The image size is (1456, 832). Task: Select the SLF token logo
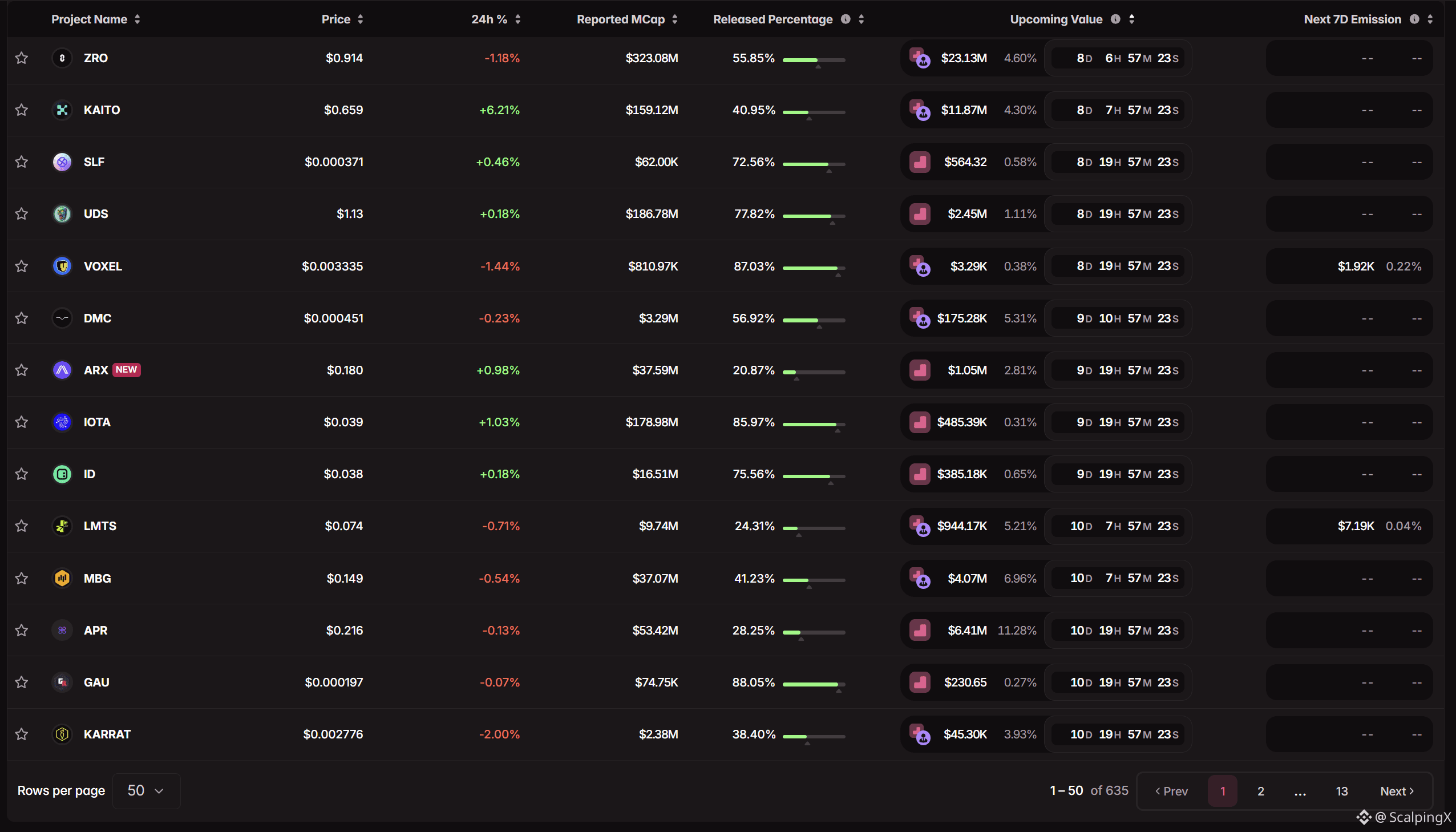[x=62, y=161]
